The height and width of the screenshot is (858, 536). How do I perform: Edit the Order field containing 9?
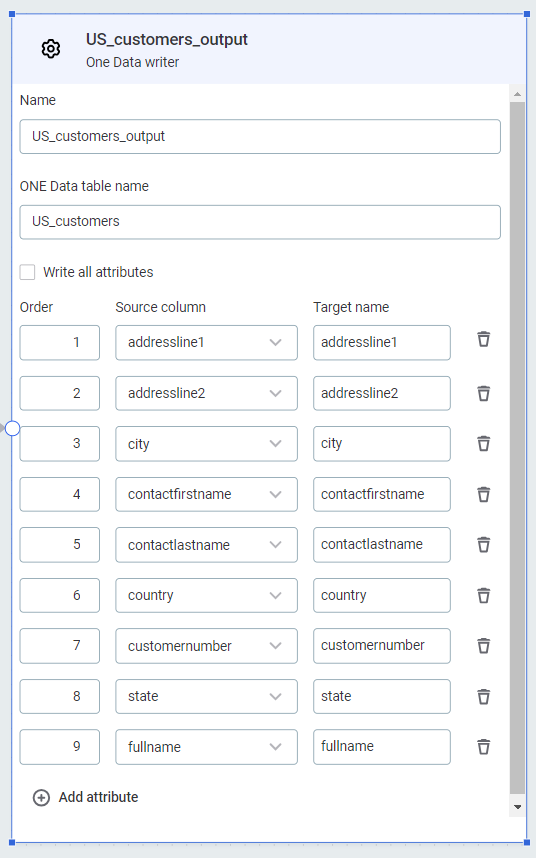[60, 747]
